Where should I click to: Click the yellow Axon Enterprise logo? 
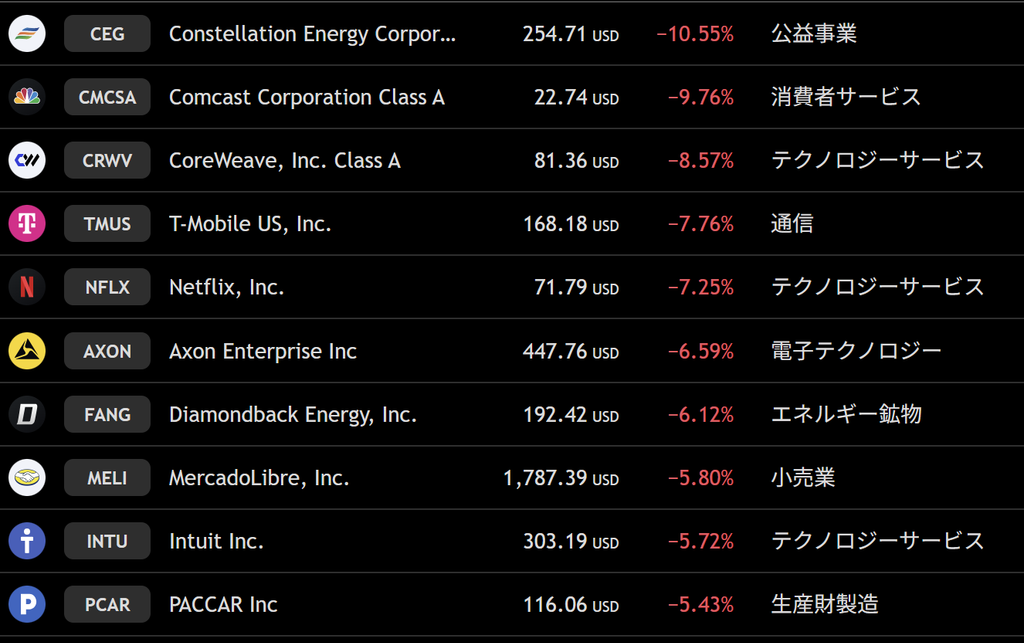point(27,351)
